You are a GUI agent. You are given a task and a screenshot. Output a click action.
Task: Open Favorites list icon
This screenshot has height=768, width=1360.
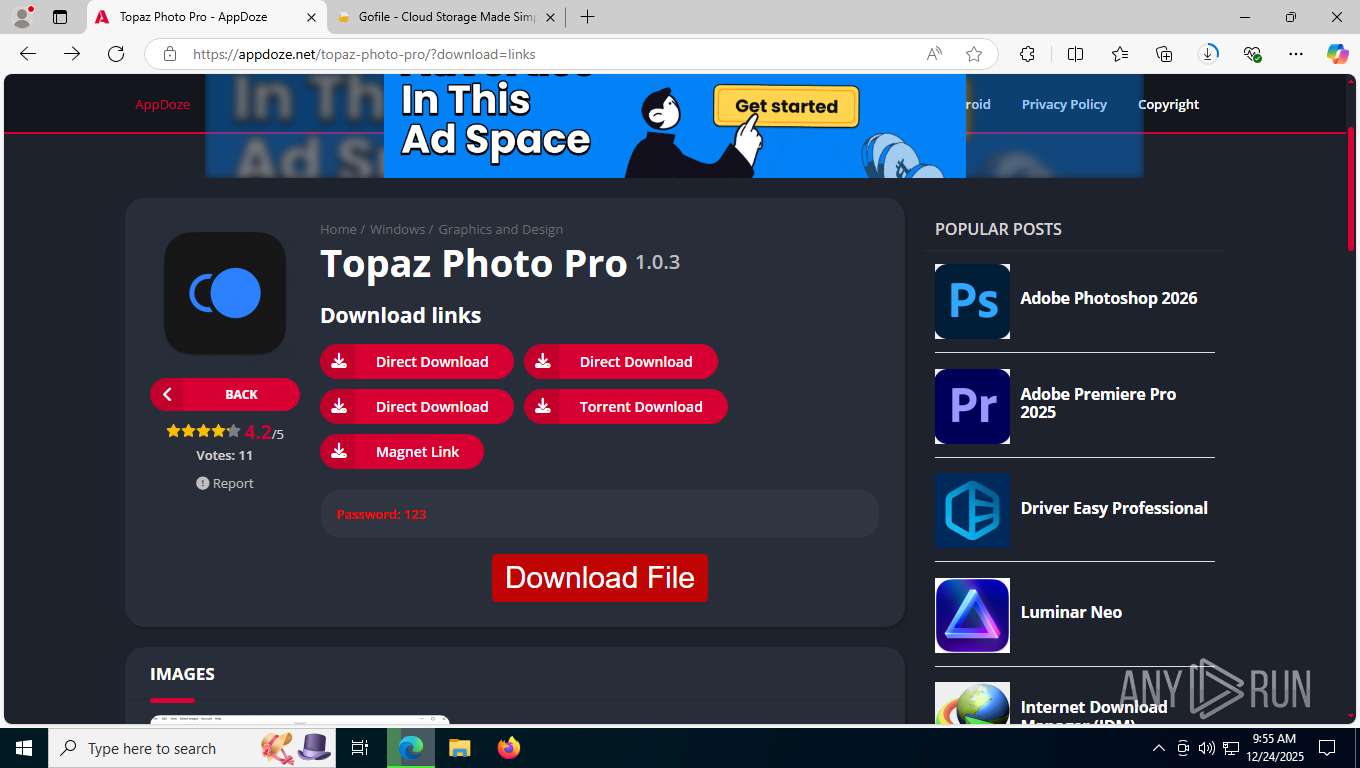[x=1120, y=54]
